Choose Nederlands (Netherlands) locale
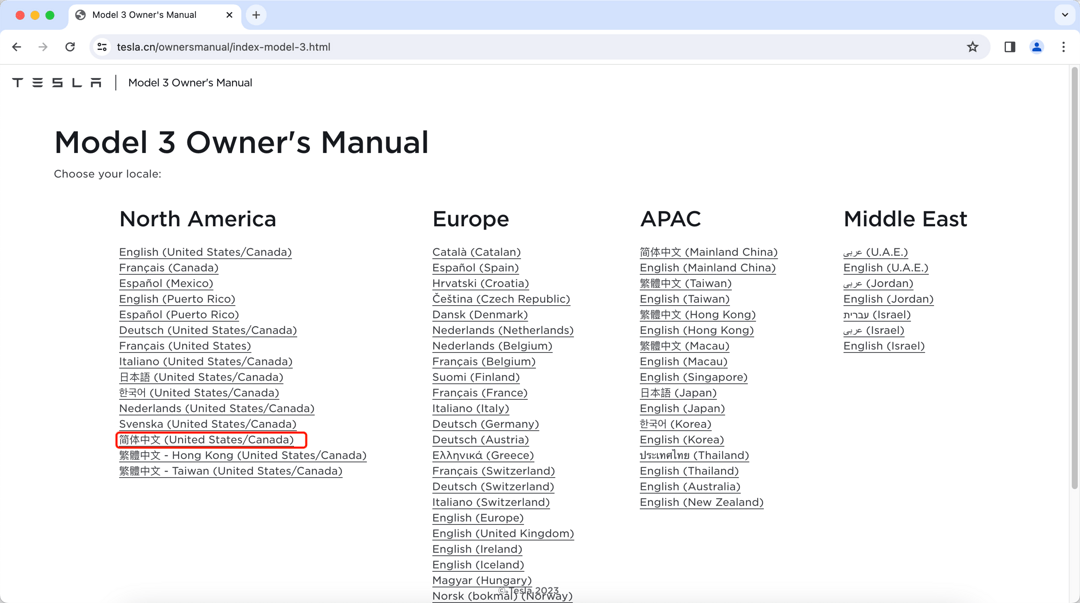This screenshot has height=603, width=1080. click(503, 330)
